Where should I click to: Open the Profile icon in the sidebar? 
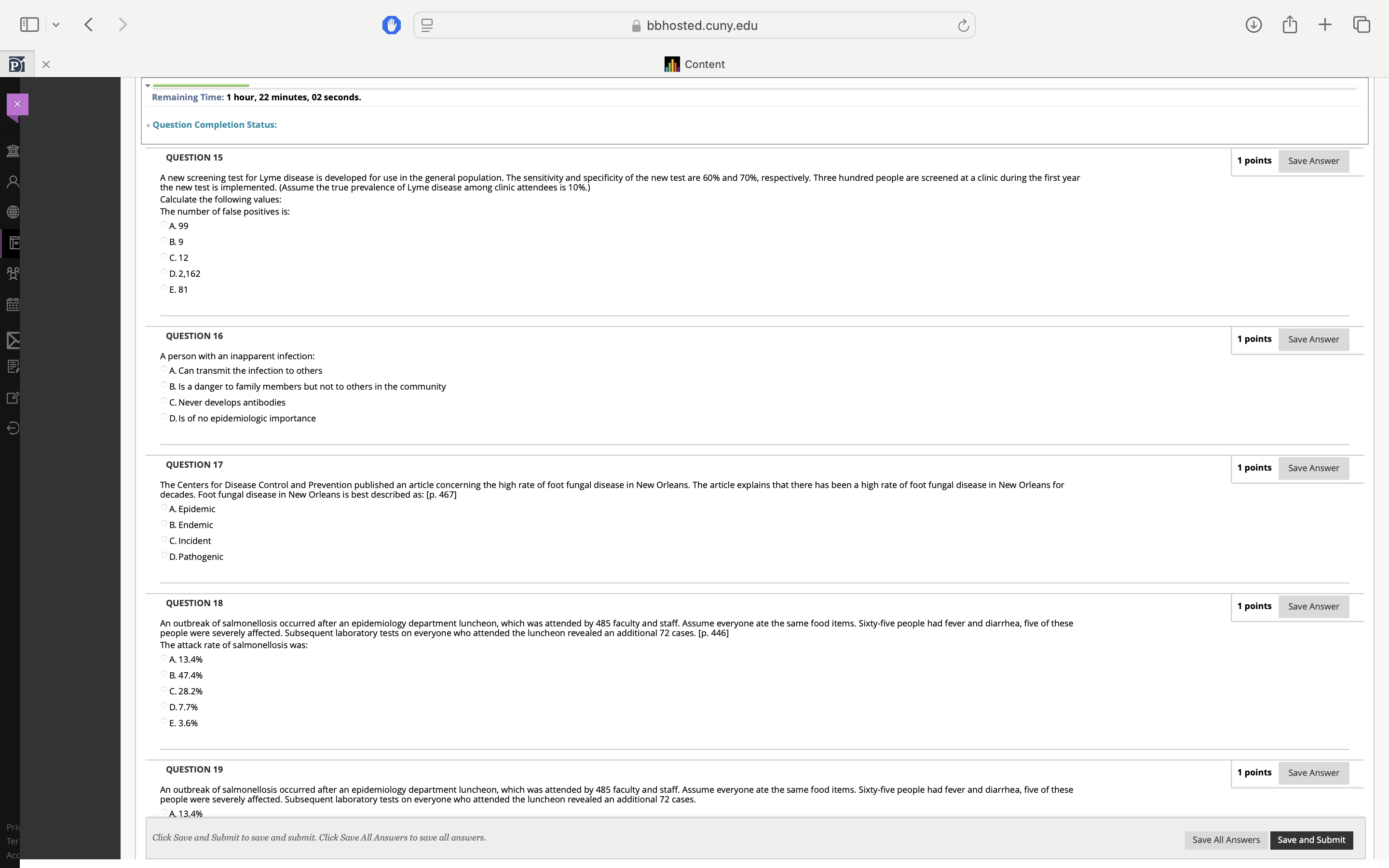coord(13,181)
